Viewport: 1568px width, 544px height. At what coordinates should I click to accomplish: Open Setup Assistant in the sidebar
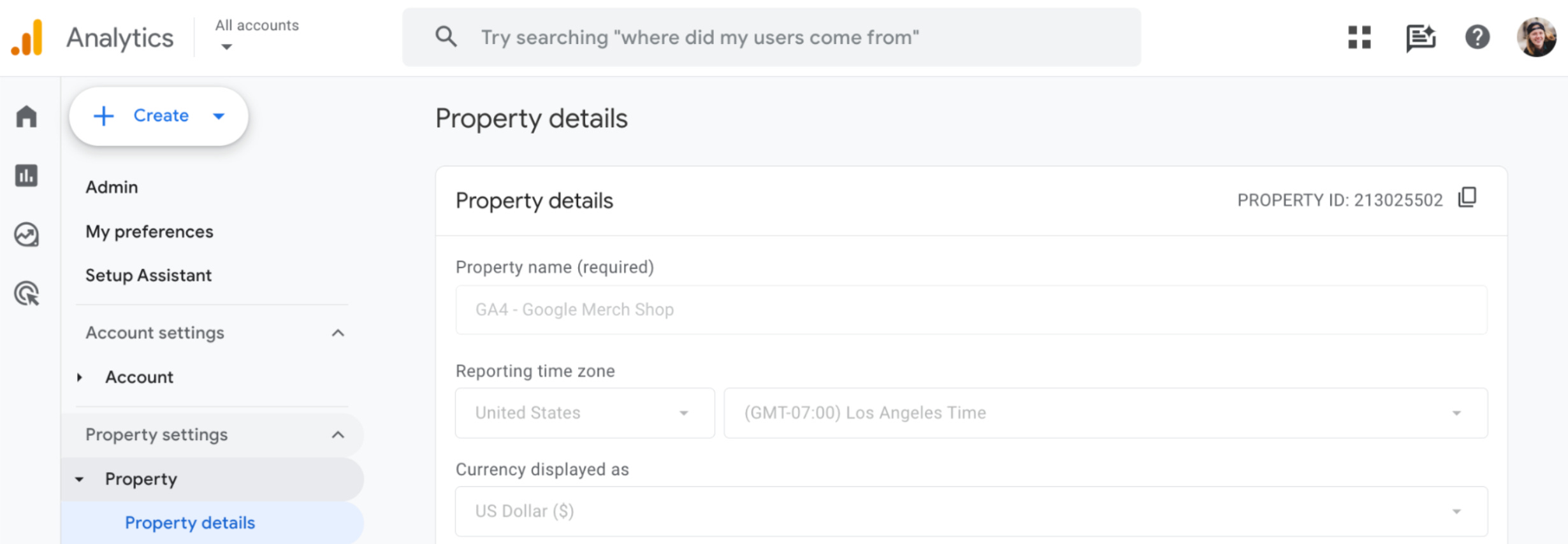[149, 275]
